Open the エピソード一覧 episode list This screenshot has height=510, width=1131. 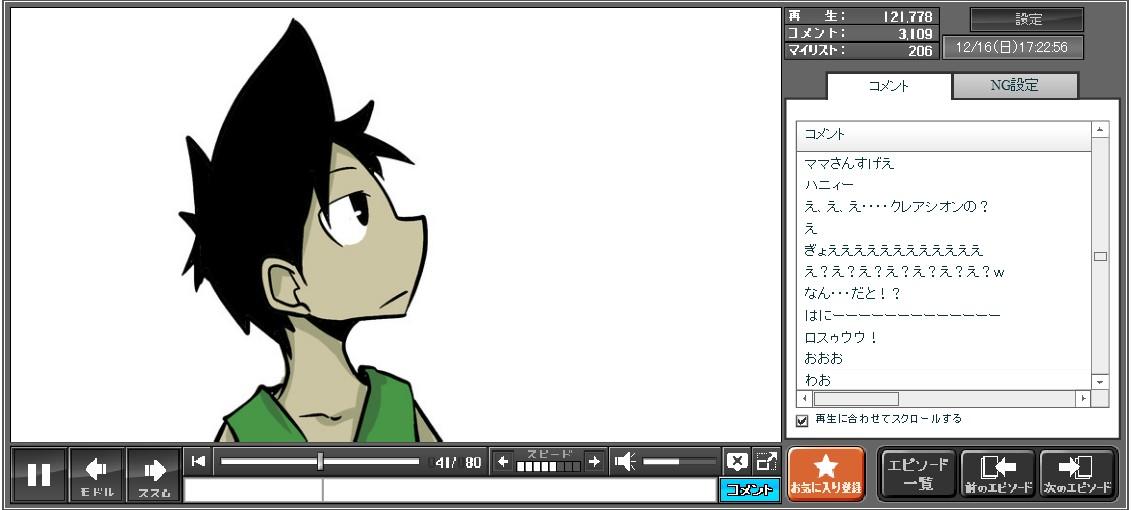tap(917, 474)
